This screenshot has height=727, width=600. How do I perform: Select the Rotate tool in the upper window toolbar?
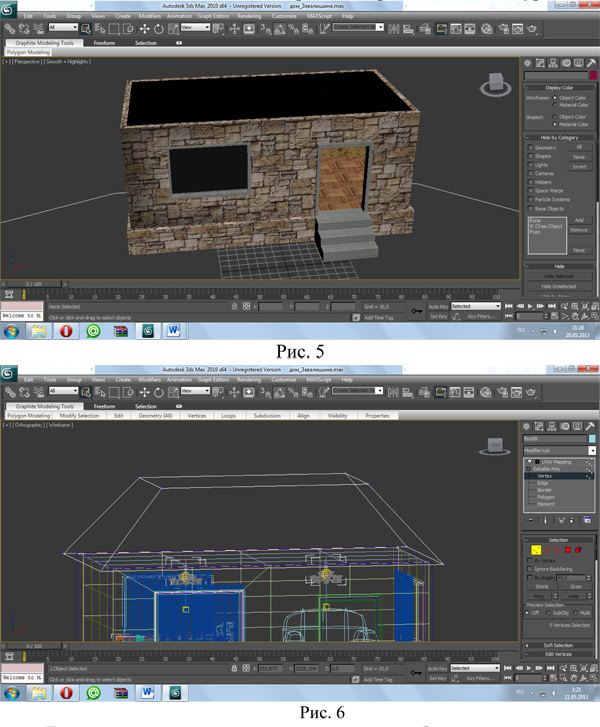pos(159,29)
